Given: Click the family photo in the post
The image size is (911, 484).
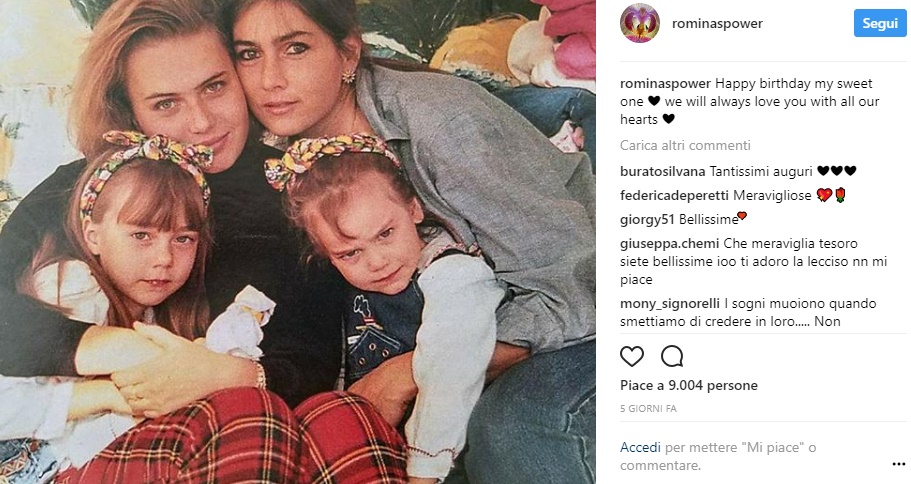Looking at the screenshot, I should (297, 242).
